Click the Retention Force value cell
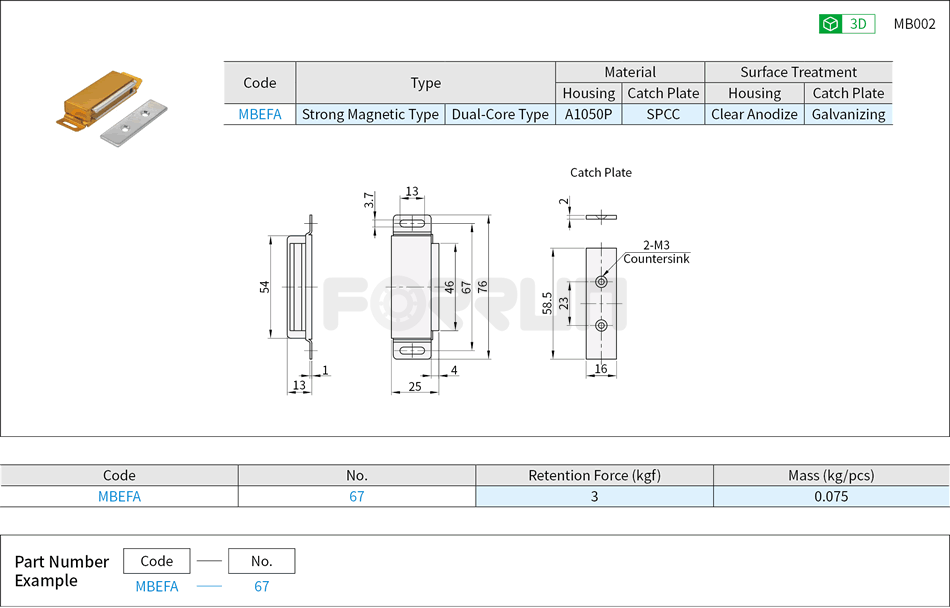950x608 pixels. coord(594,496)
